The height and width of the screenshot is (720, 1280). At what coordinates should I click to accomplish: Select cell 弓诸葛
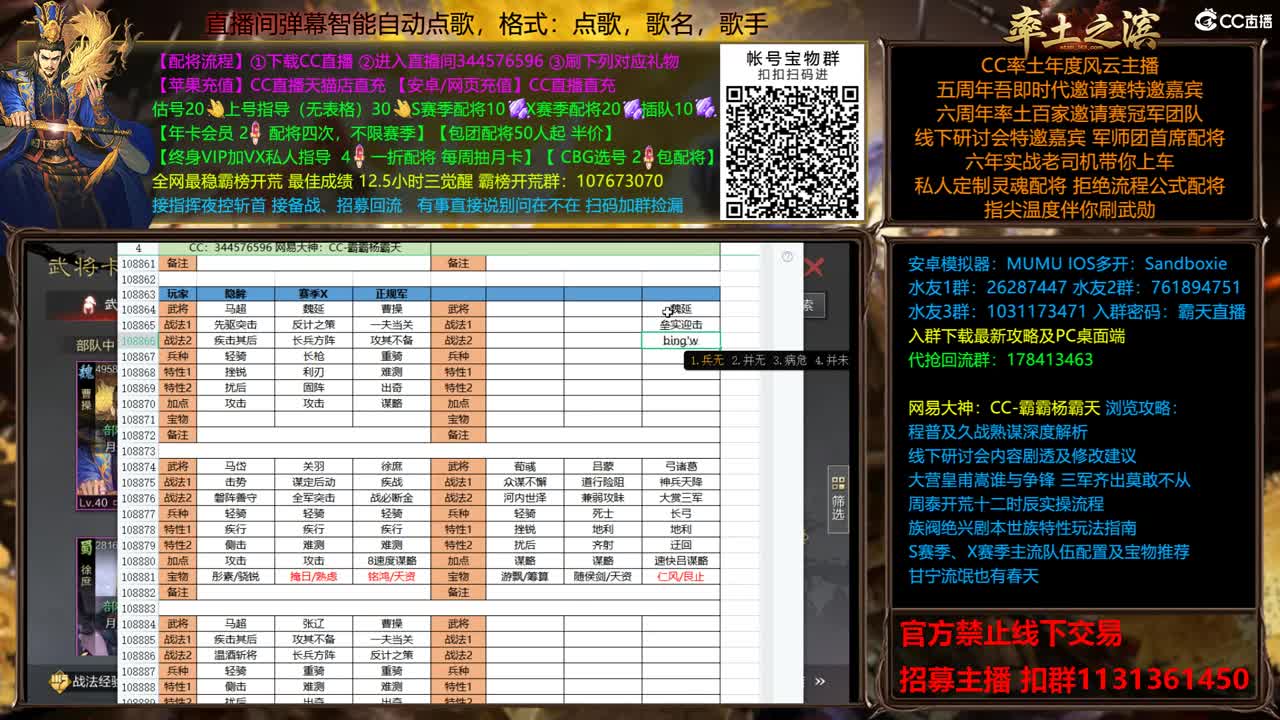(x=681, y=467)
